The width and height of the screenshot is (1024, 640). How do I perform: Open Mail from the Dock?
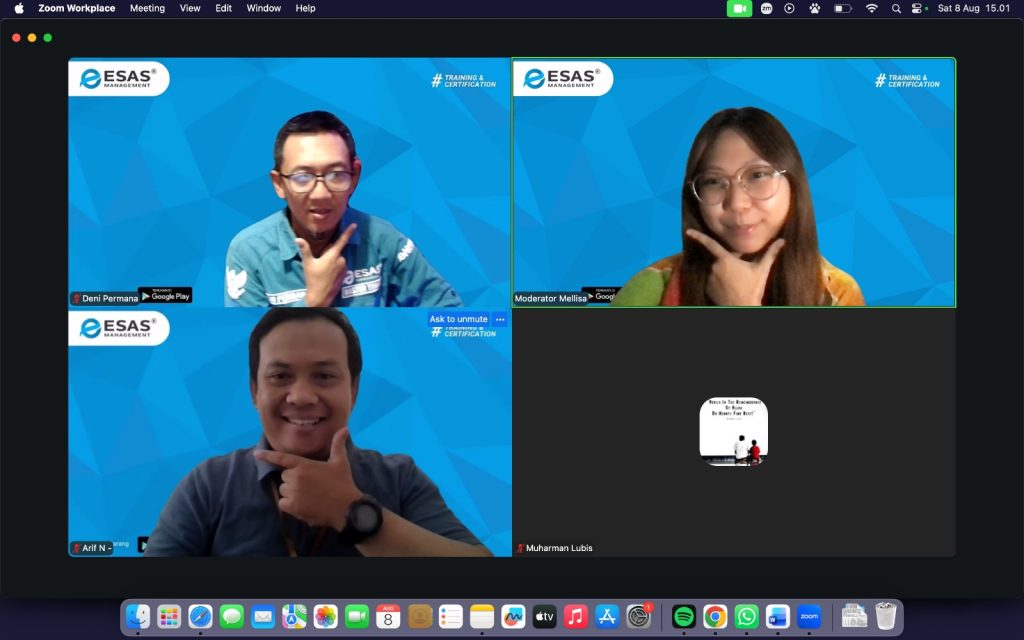pyautogui.click(x=263, y=616)
